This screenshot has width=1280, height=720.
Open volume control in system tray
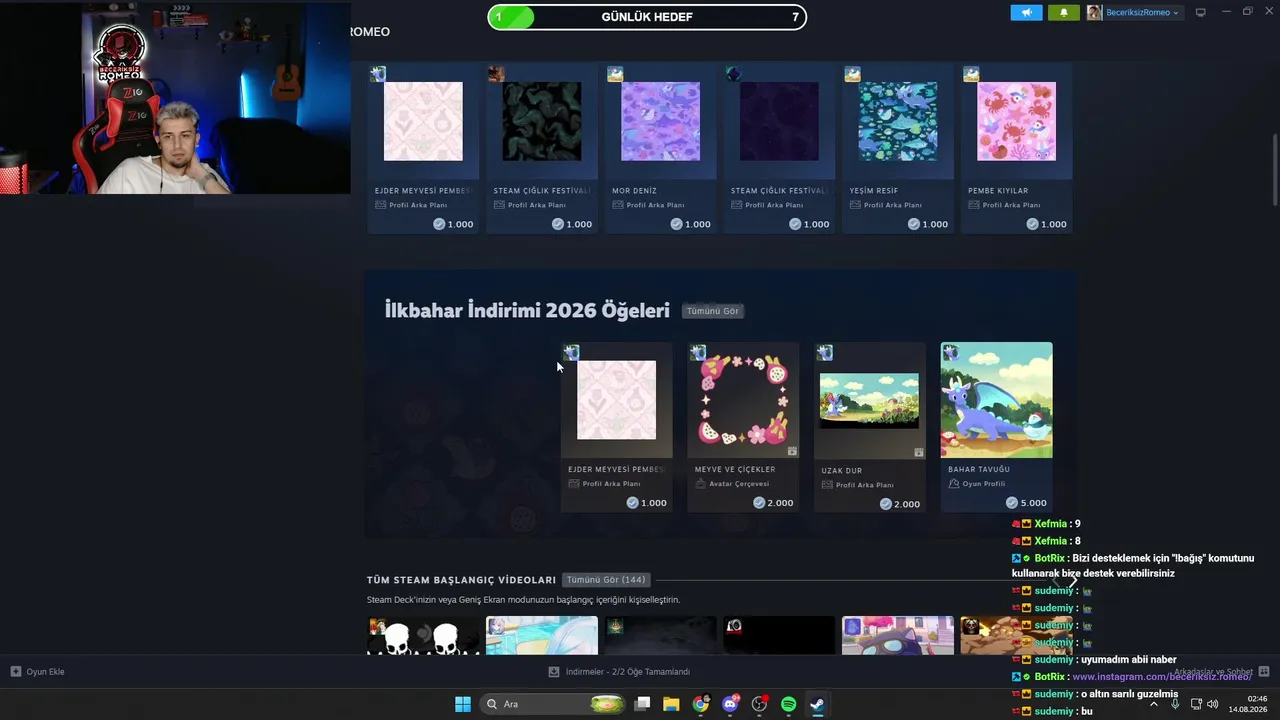pos(1213,704)
